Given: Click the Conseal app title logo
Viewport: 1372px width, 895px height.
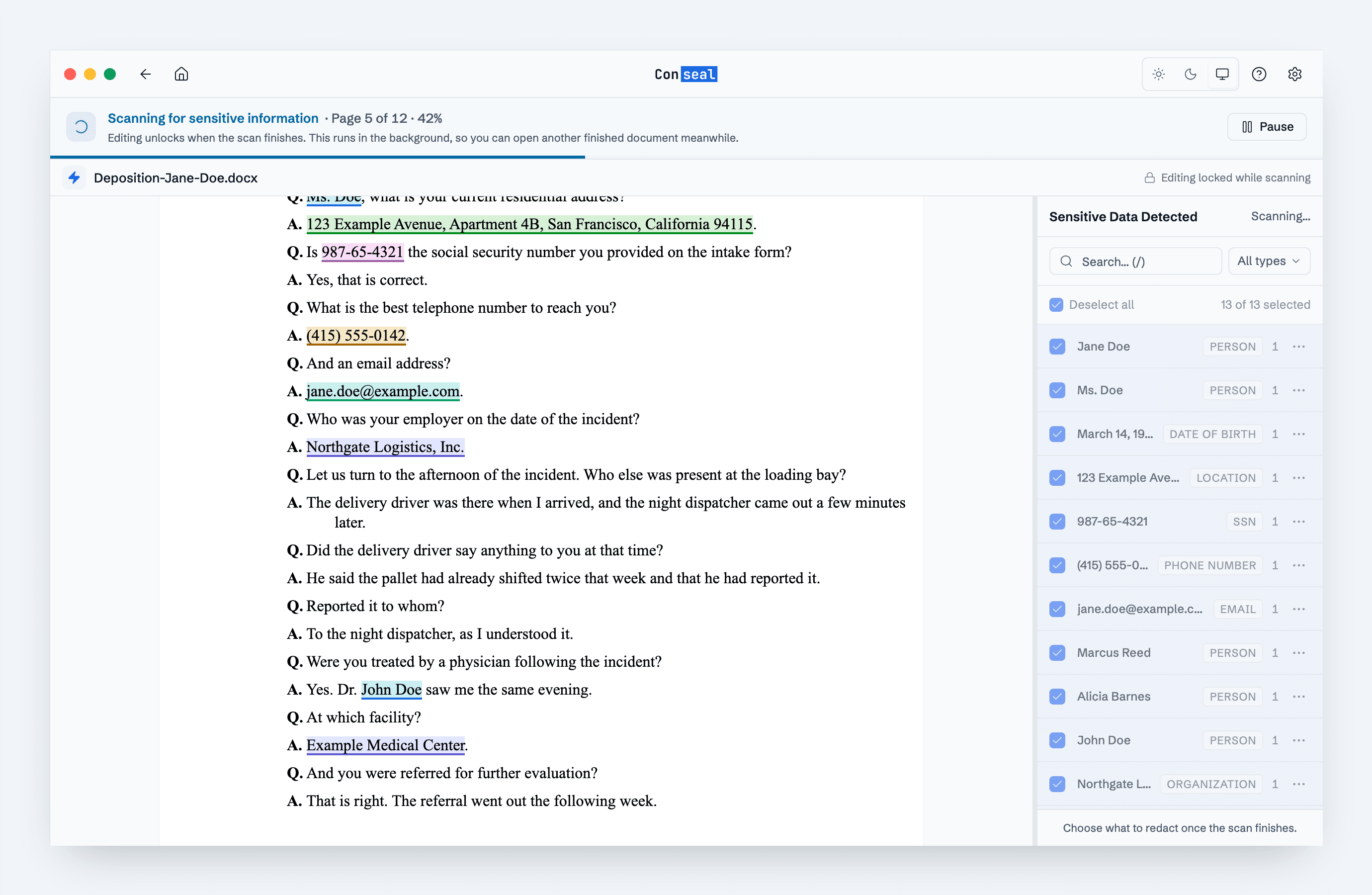Looking at the screenshot, I should [x=686, y=74].
